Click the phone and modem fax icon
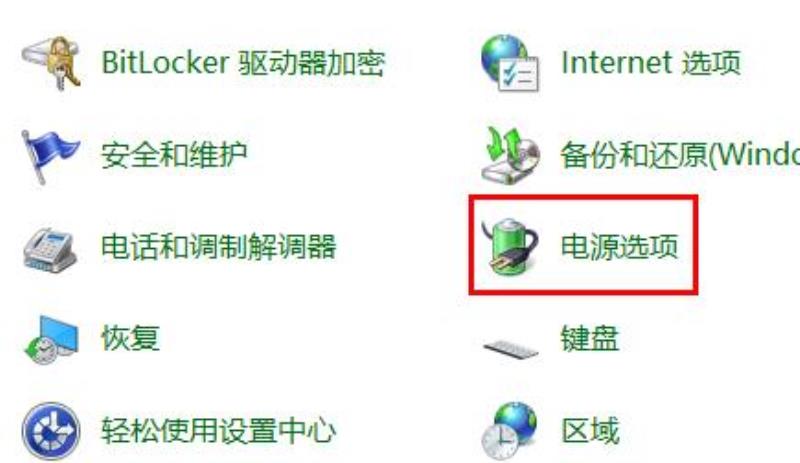Viewport: 800px width, 463px height. coord(50,249)
